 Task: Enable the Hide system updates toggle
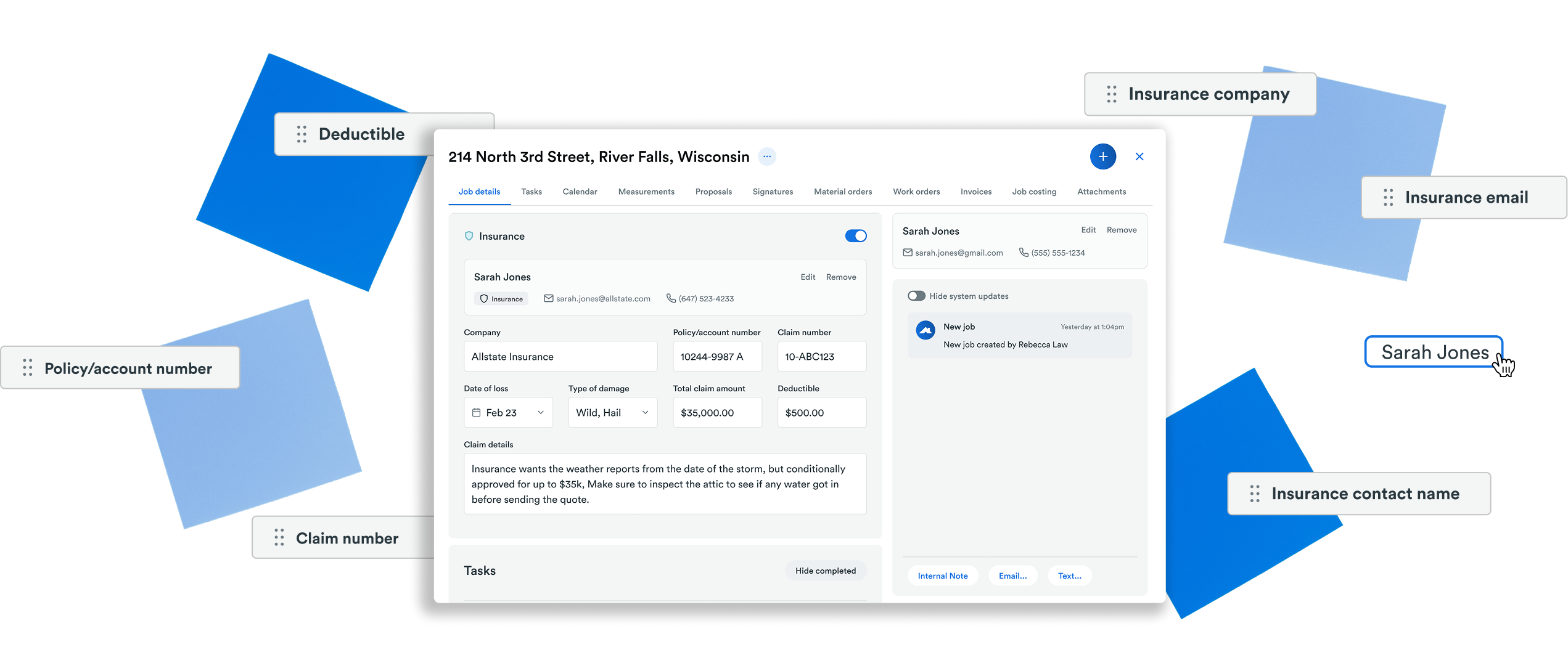[x=916, y=296]
